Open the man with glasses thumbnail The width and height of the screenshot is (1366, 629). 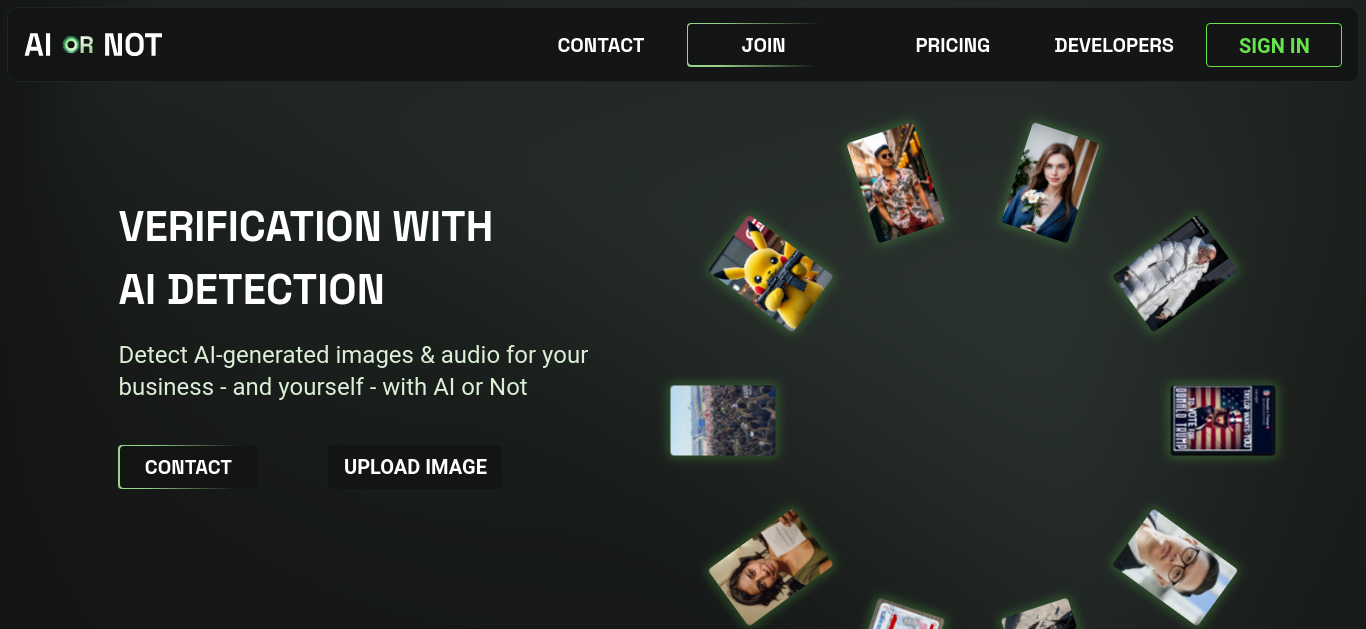(1175, 567)
